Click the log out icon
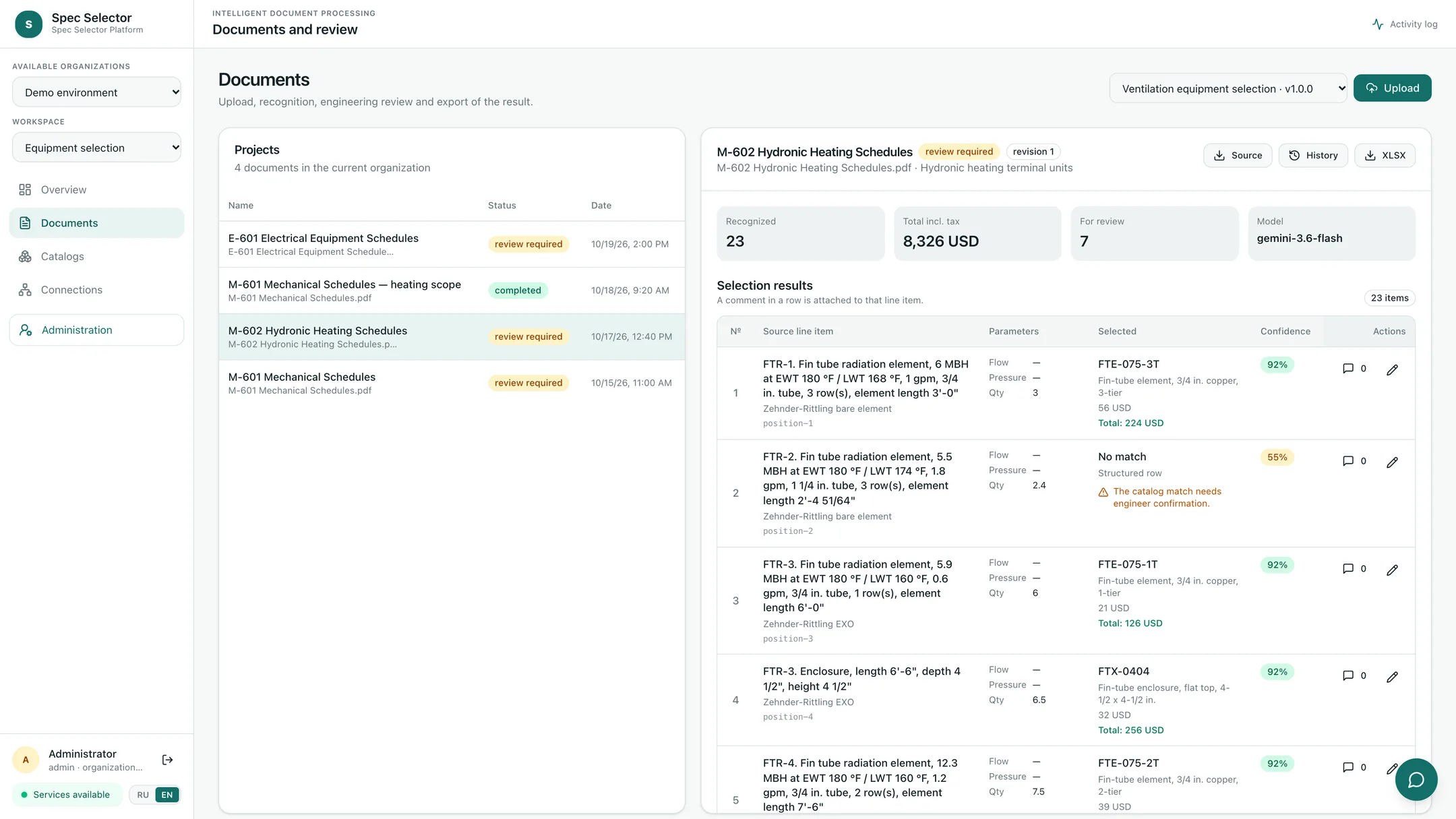The height and width of the screenshot is (819, 1456). (168, 760)
